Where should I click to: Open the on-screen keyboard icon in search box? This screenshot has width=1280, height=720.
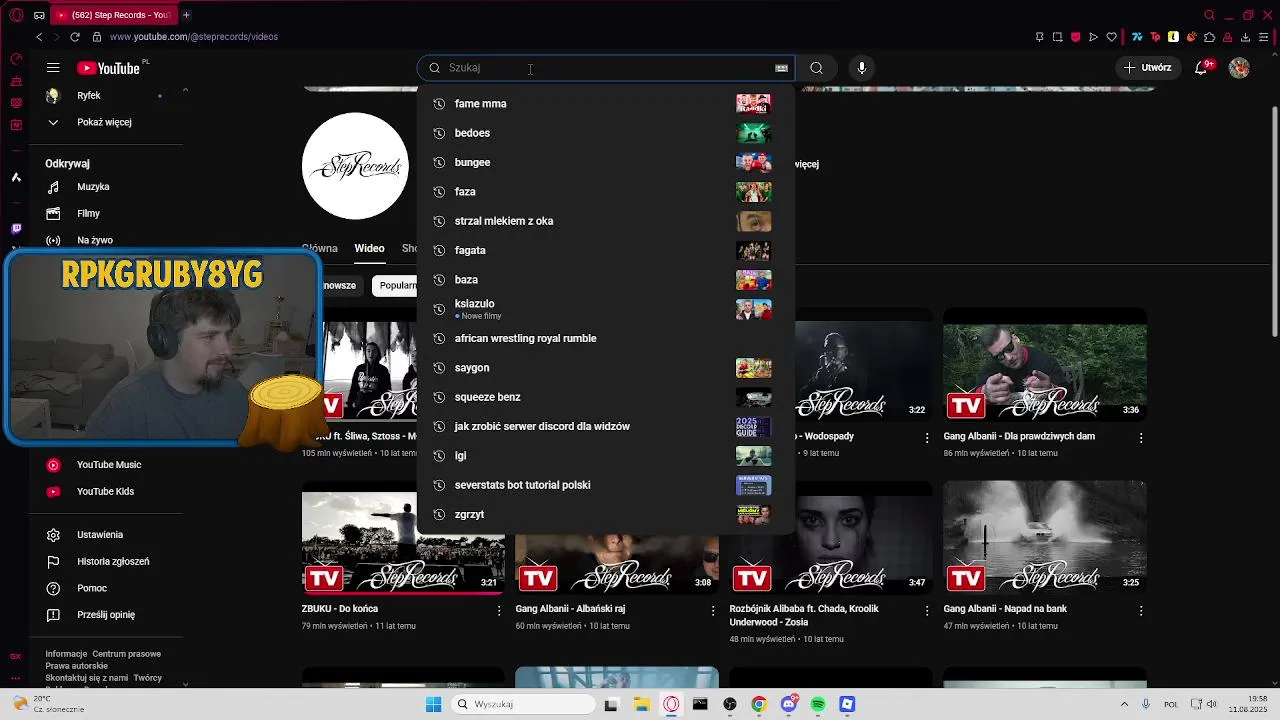click(x=781, y=68)
